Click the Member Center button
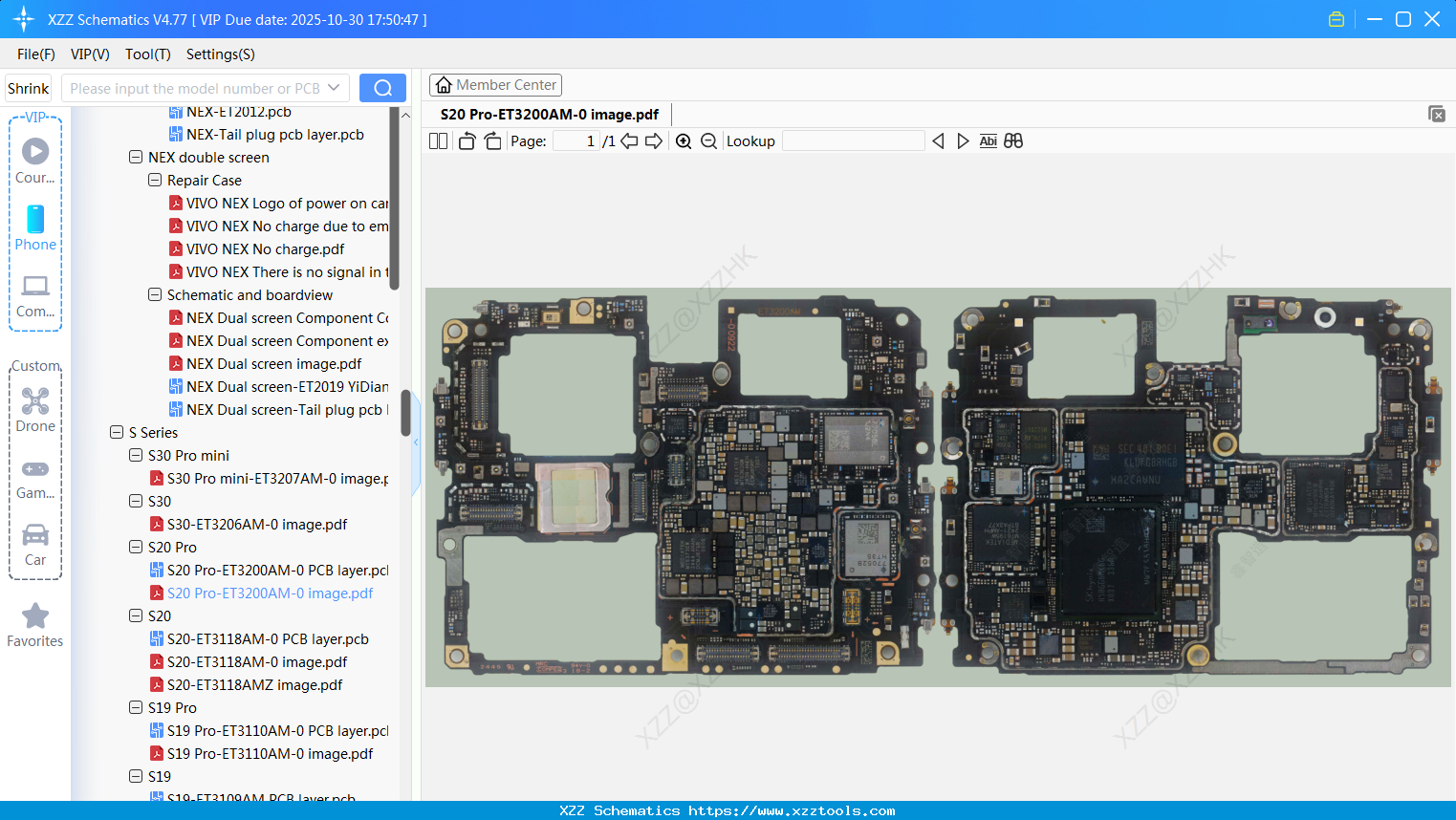Screen dimensions: 1456x820 [x=495, y=85]
